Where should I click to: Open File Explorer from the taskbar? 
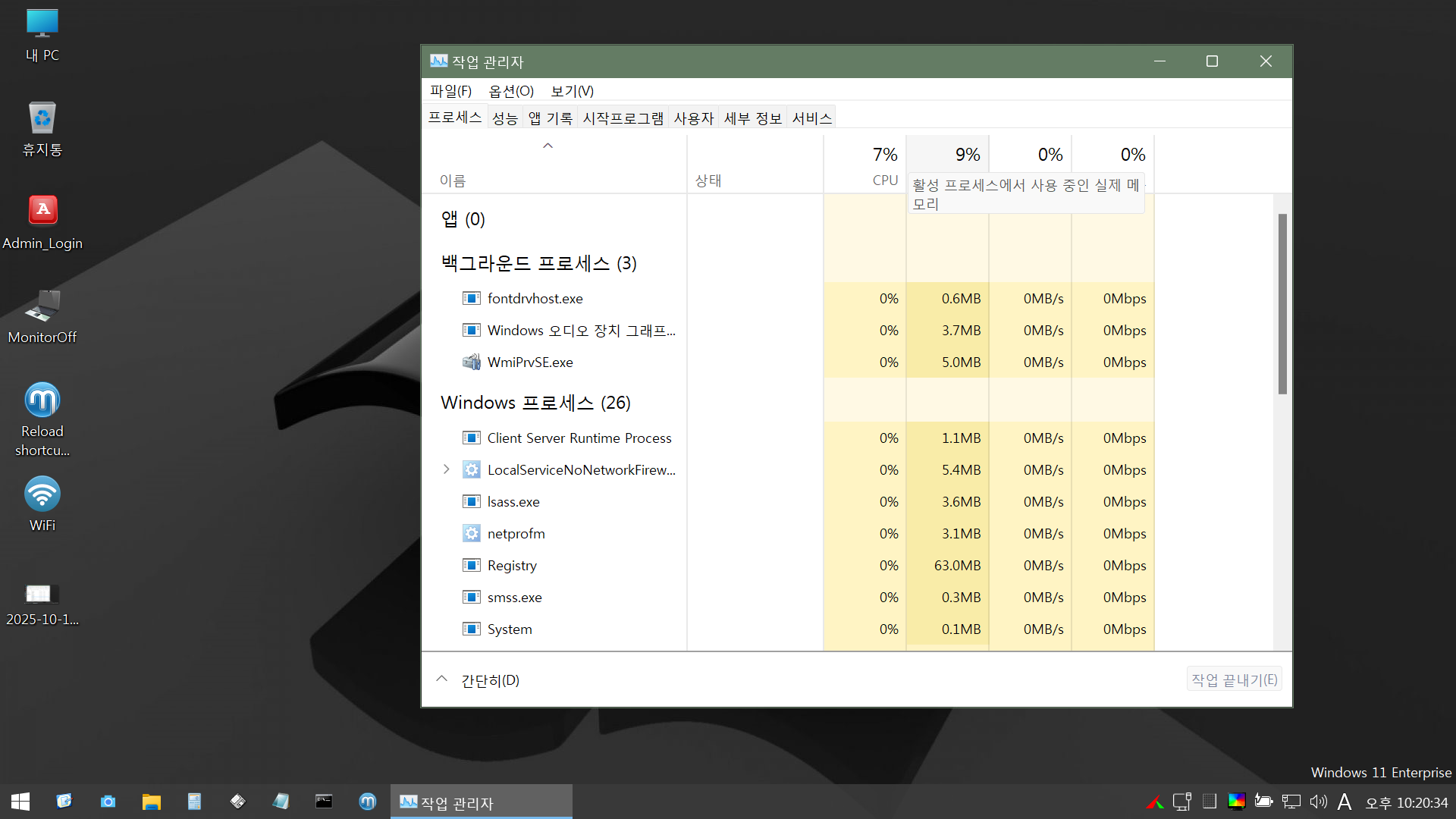point(151,802)
